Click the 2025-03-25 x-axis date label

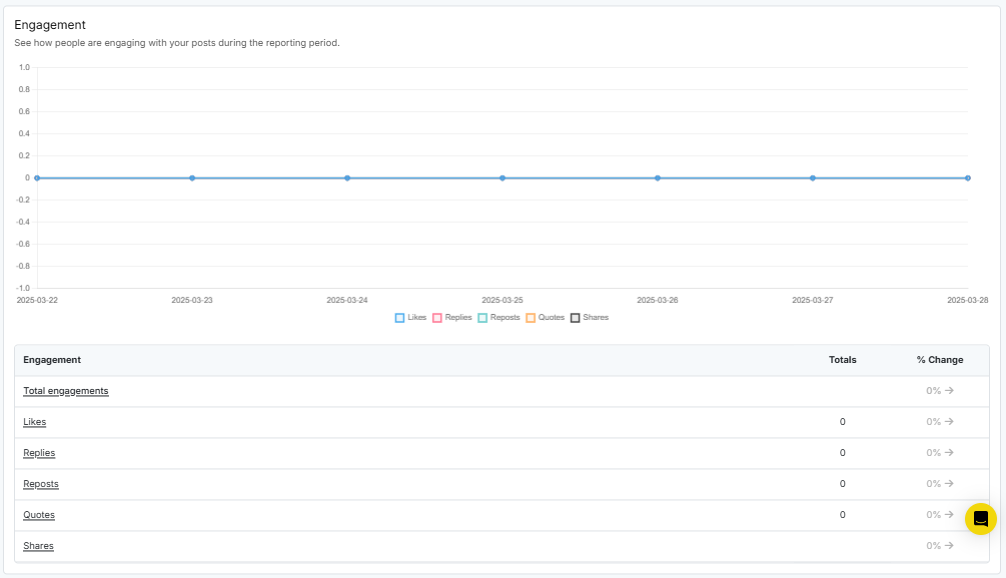click(x=502, y=300)
